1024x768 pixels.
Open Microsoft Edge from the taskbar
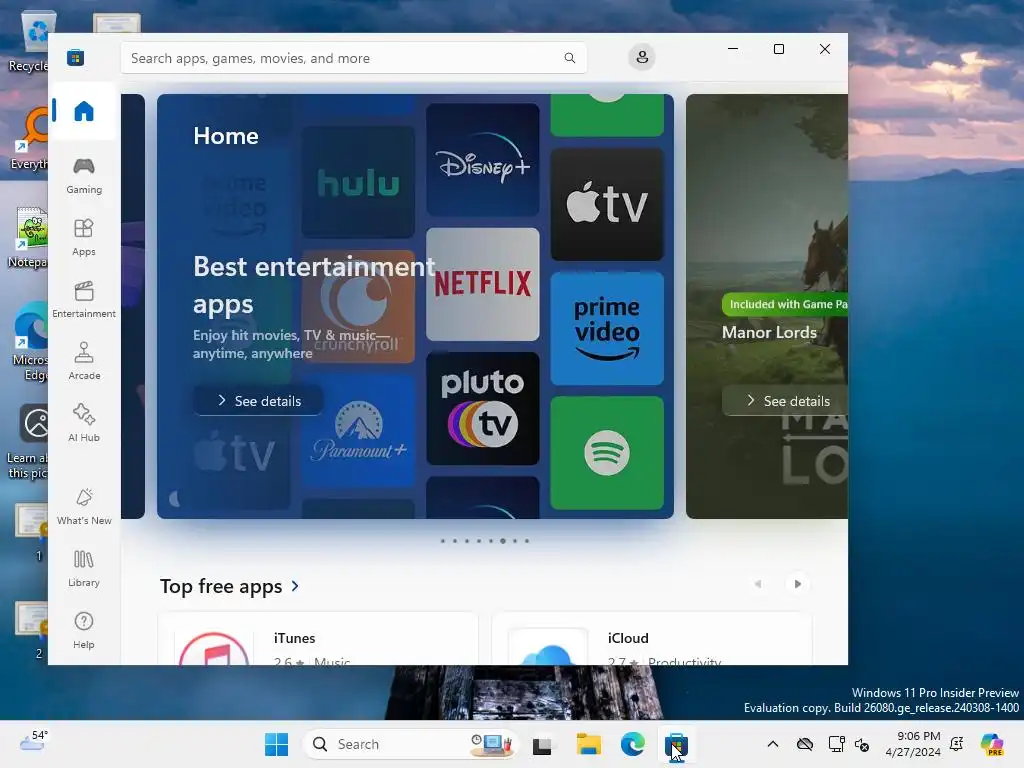[632, 744]
